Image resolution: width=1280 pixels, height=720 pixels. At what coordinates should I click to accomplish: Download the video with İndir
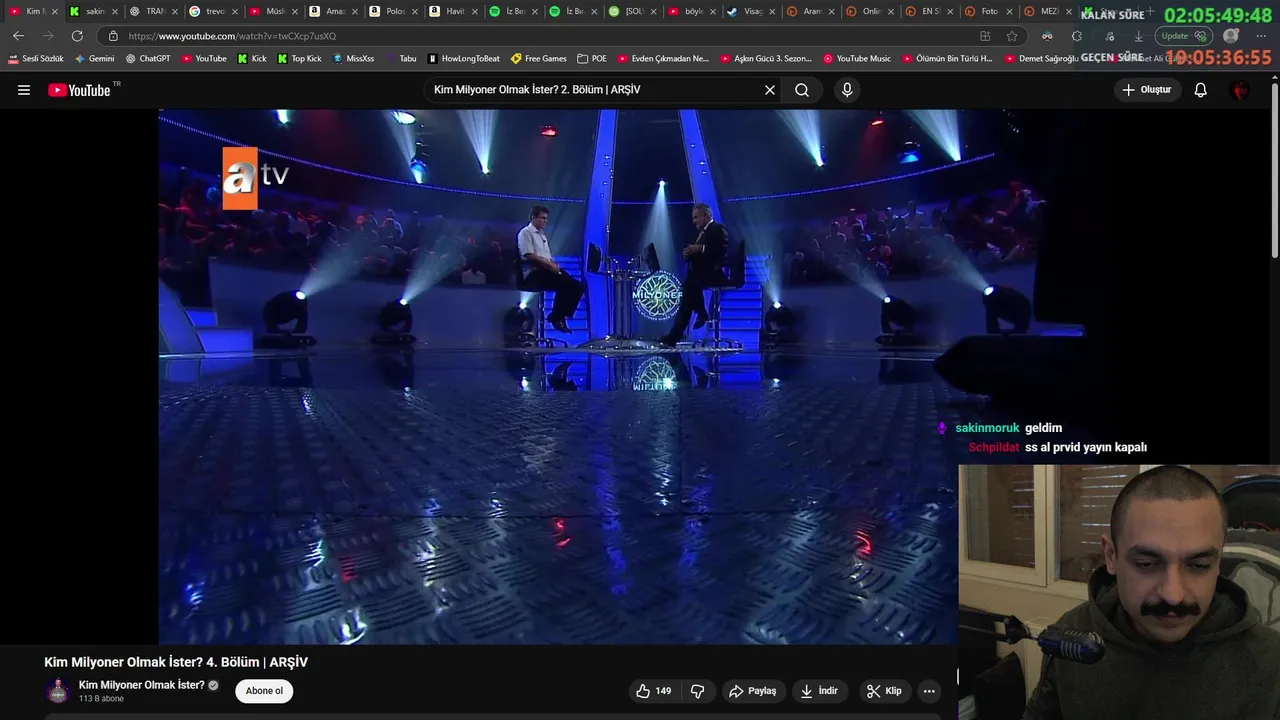(x=819, y=691)
